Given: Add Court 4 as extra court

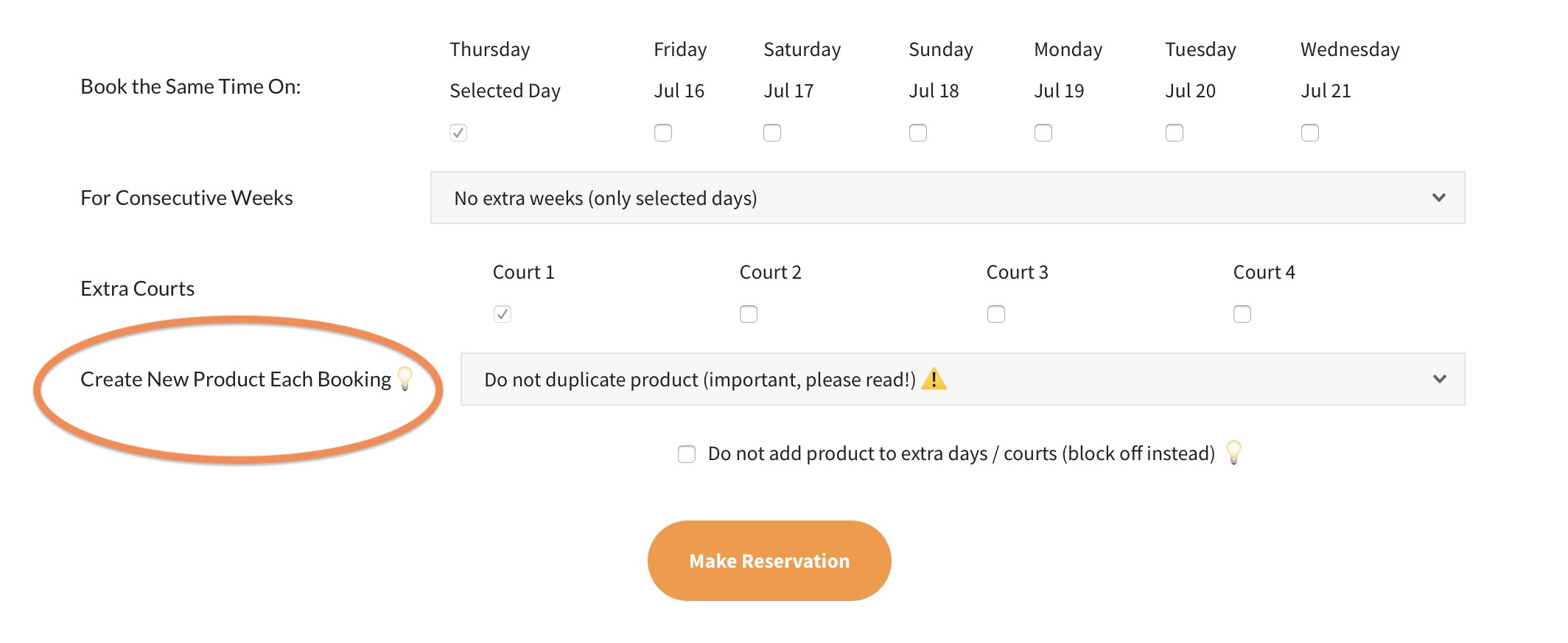Looking at the screenshot, I should pyautogui.click(x=1242, y=314).
